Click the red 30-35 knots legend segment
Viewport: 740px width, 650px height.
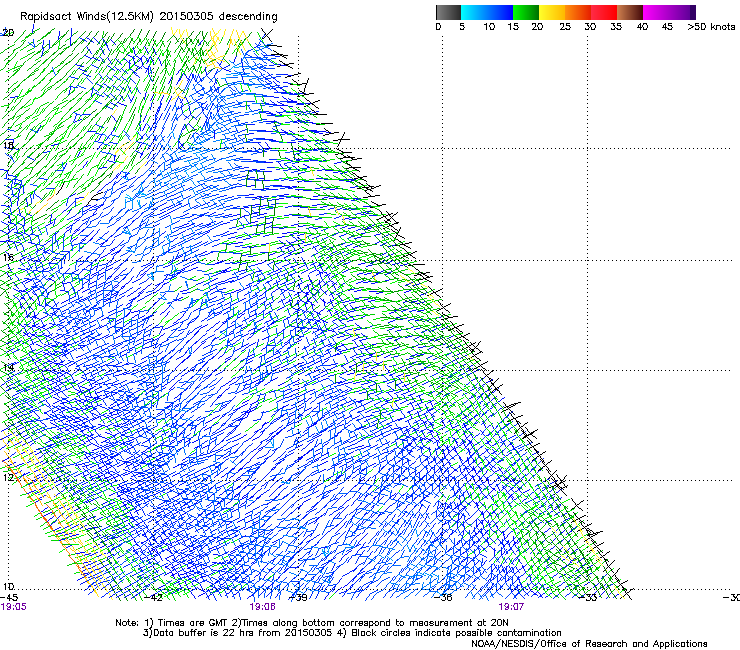[604, 12]
